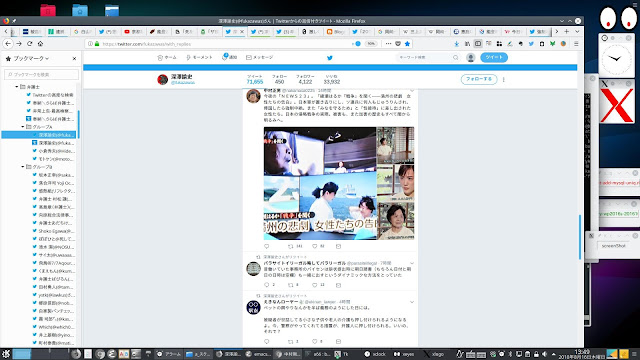
Task: Close the bookmarks sidebar
Action: pyautogui.click(x=74, y=59)
